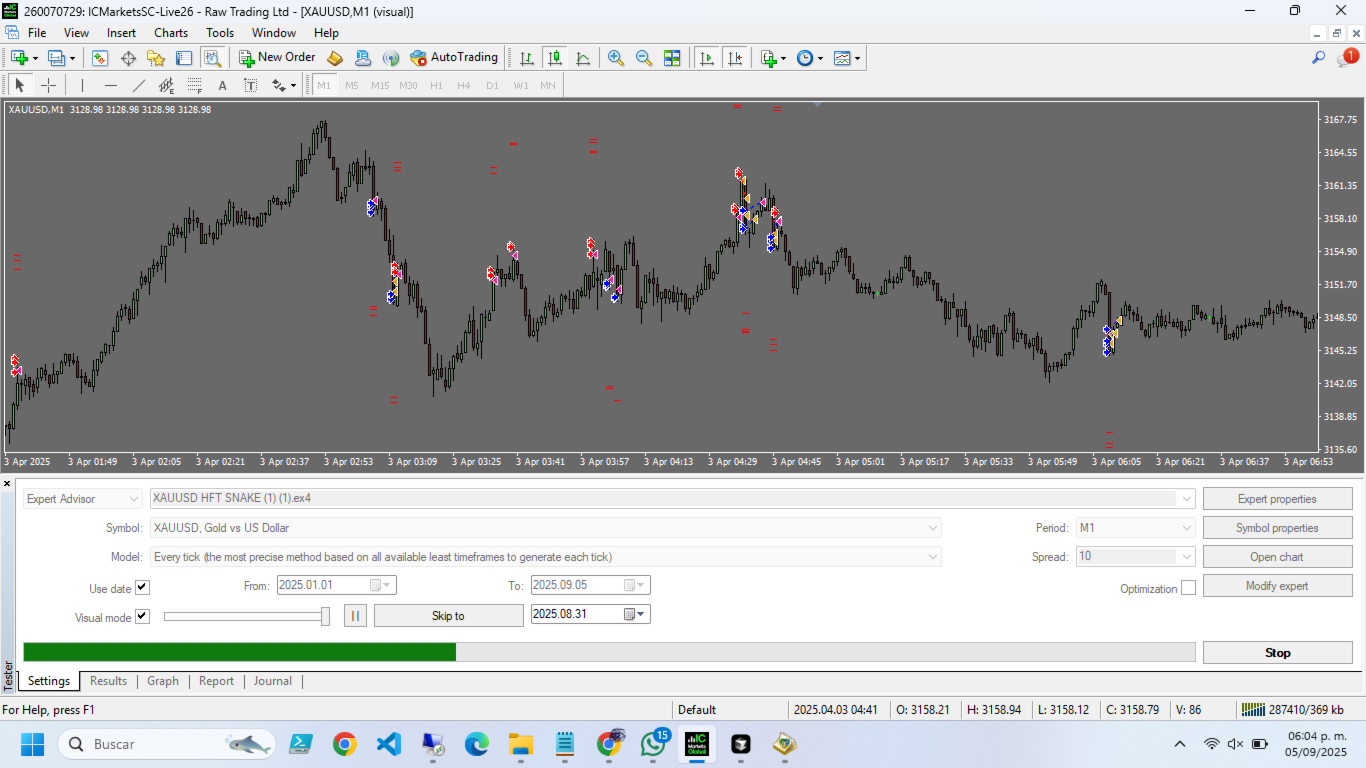The height and width of the screenshot is (768, 1366).
Task: Switch to the Graph tab
Action: [x=163, y=681]
